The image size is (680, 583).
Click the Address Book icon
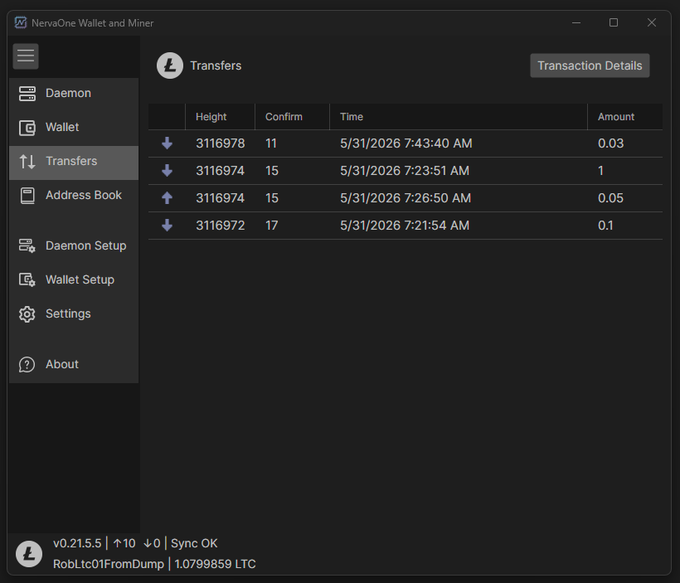(x=27, y=195)
